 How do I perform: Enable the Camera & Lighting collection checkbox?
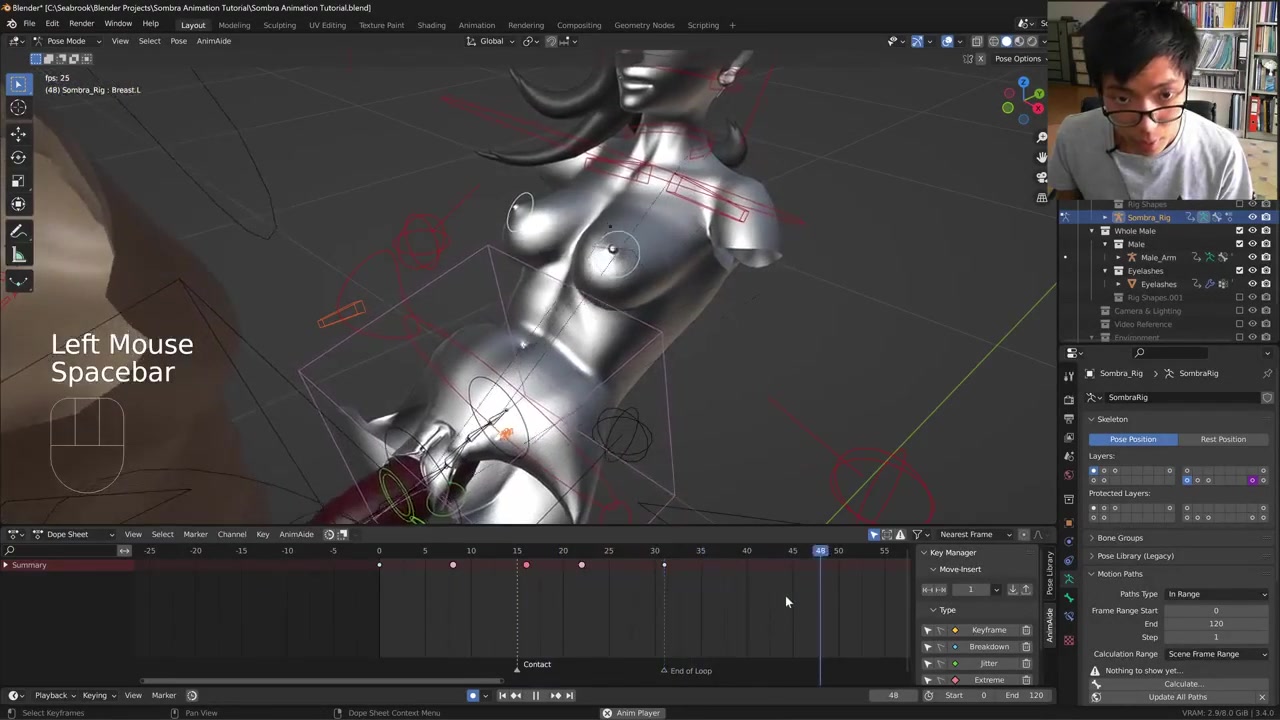(x=1239, y=311)
